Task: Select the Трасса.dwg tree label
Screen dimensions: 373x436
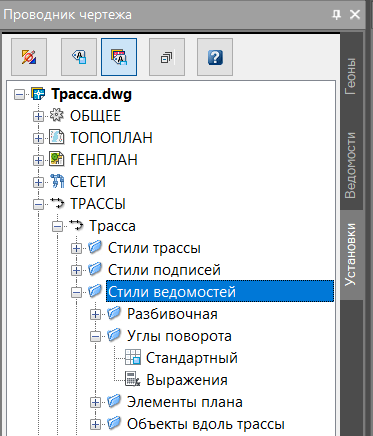Action: (x=92, y=94)
